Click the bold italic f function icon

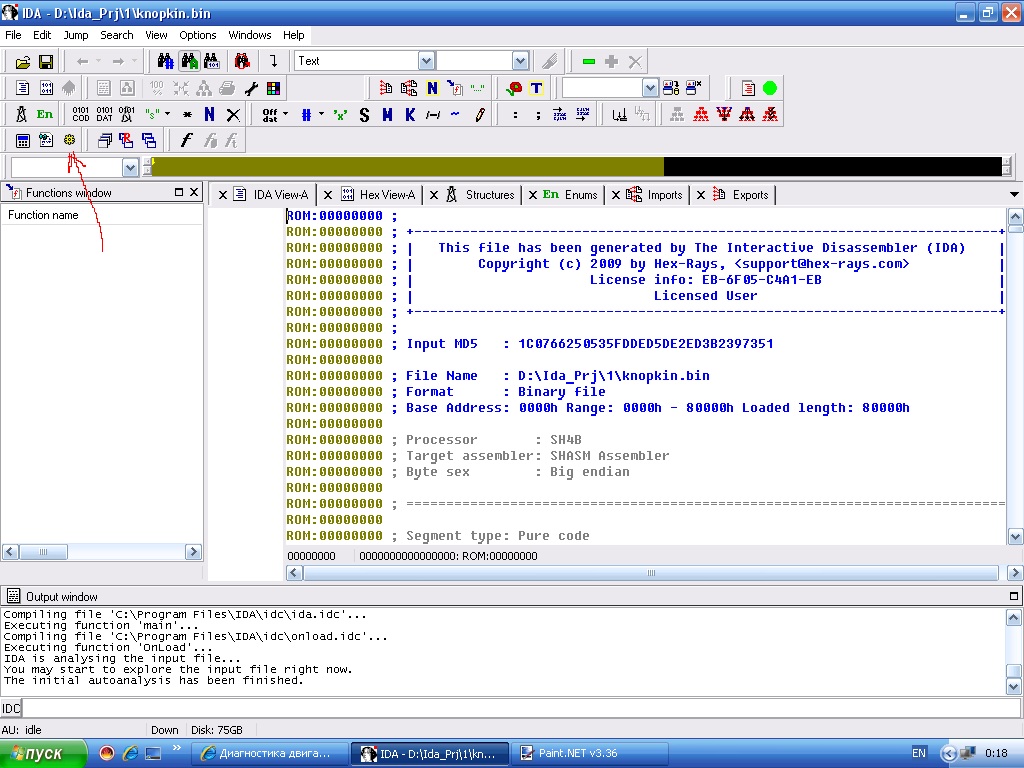tap(187, 141)
